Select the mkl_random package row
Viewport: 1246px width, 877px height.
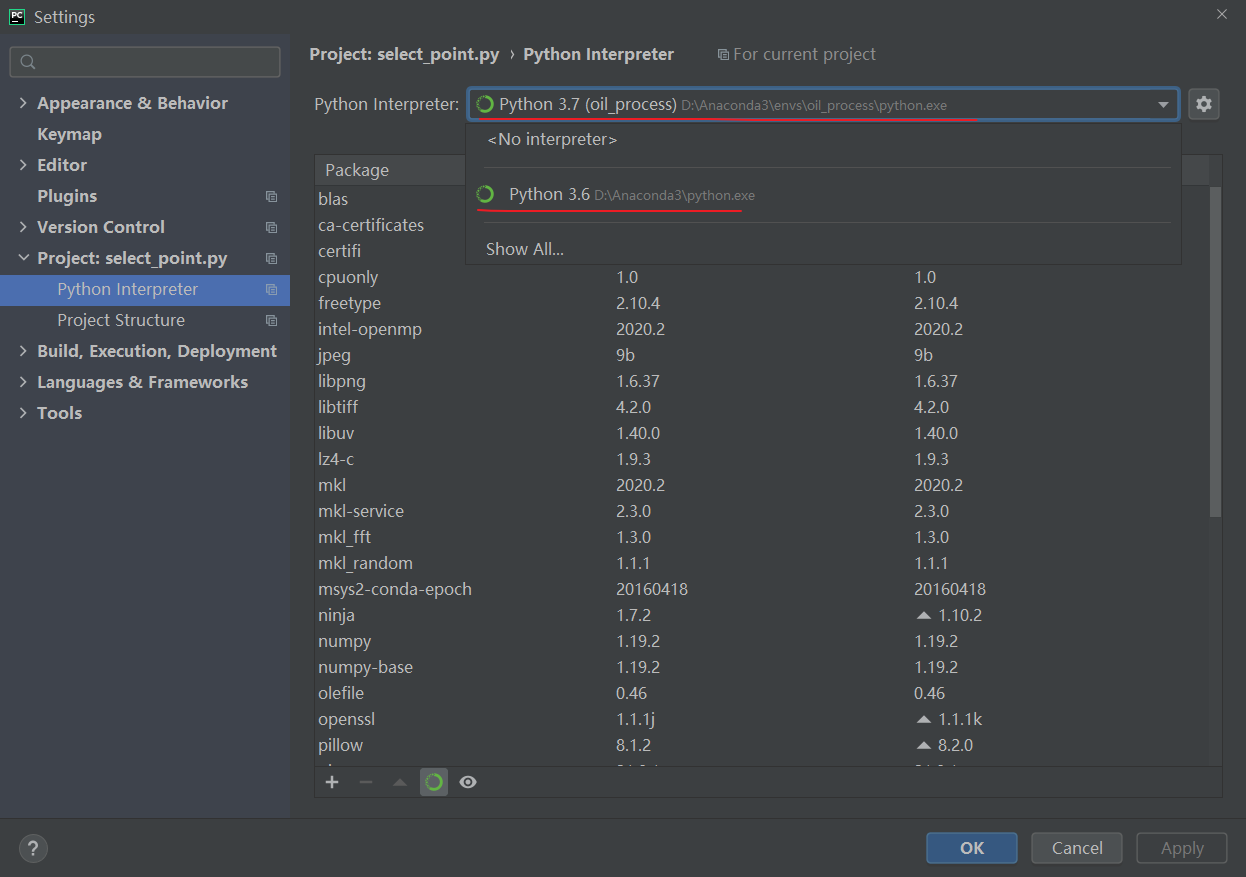(762, 563)
